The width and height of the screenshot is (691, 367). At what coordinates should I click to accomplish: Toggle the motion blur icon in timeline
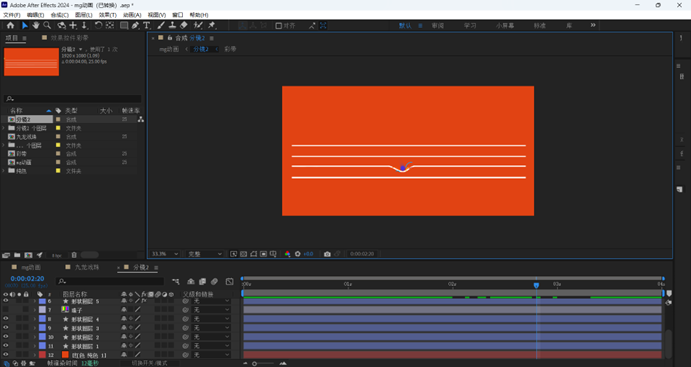click(214, 281)
